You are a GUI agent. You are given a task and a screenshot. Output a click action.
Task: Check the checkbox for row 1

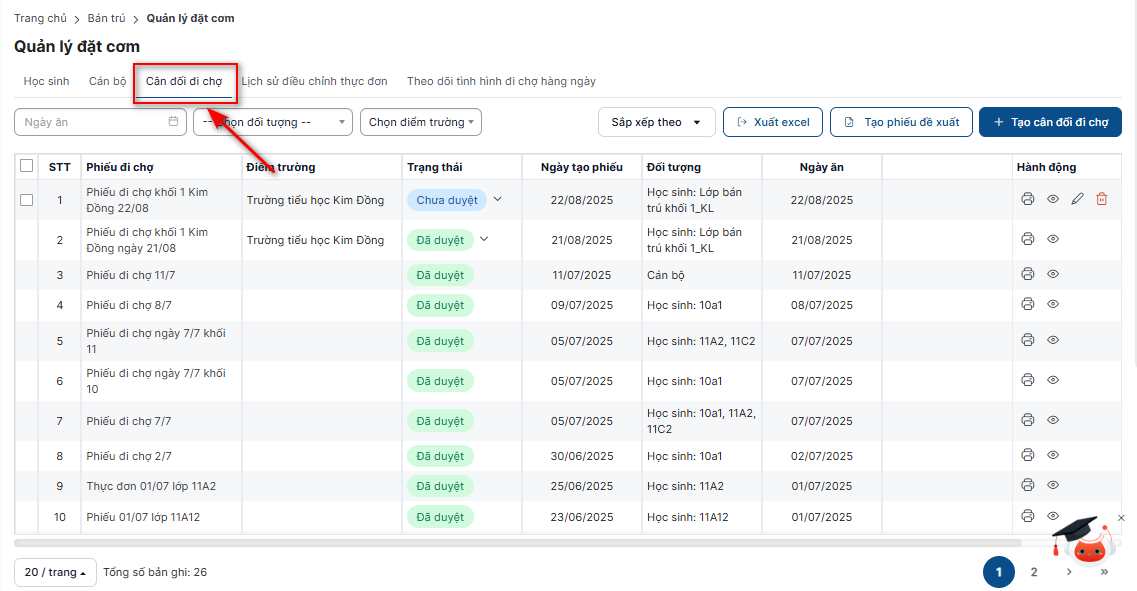point(27,200)
